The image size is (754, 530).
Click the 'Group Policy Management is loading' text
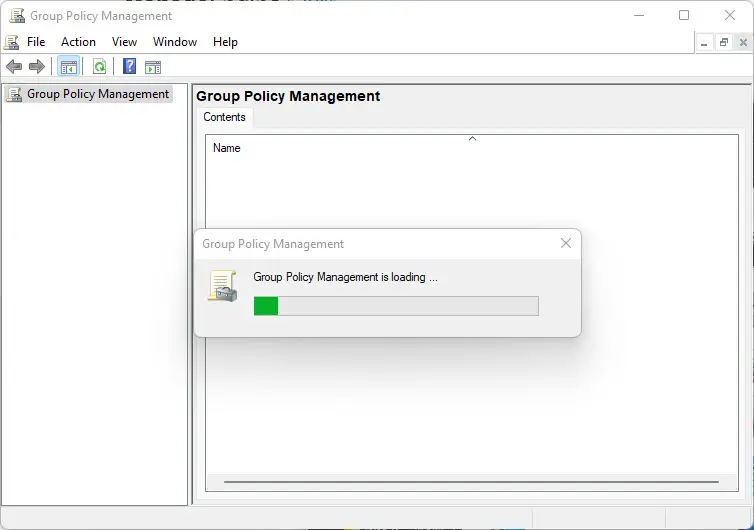[x=345, y=277]
